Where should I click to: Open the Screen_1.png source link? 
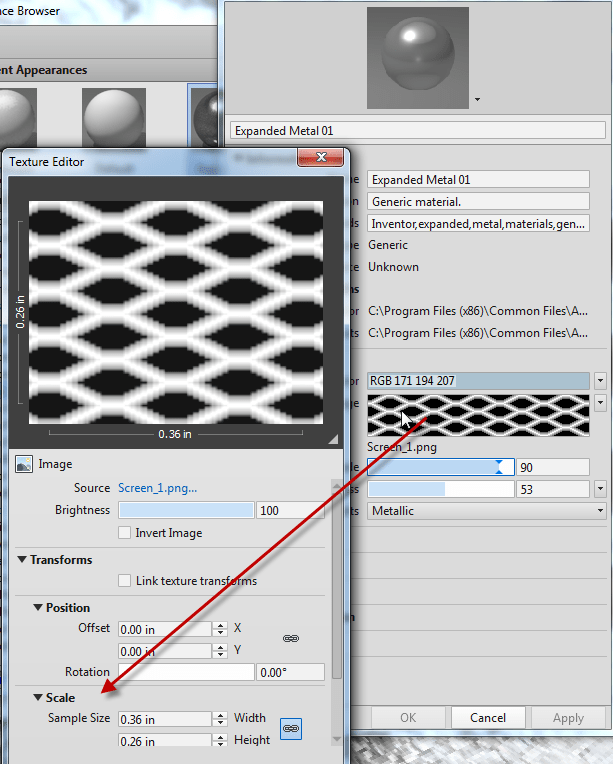(157, 488)
